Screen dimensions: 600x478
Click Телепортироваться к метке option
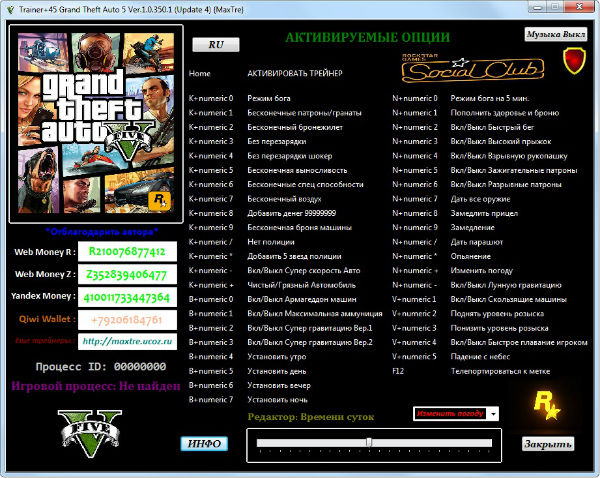point(500,371)
